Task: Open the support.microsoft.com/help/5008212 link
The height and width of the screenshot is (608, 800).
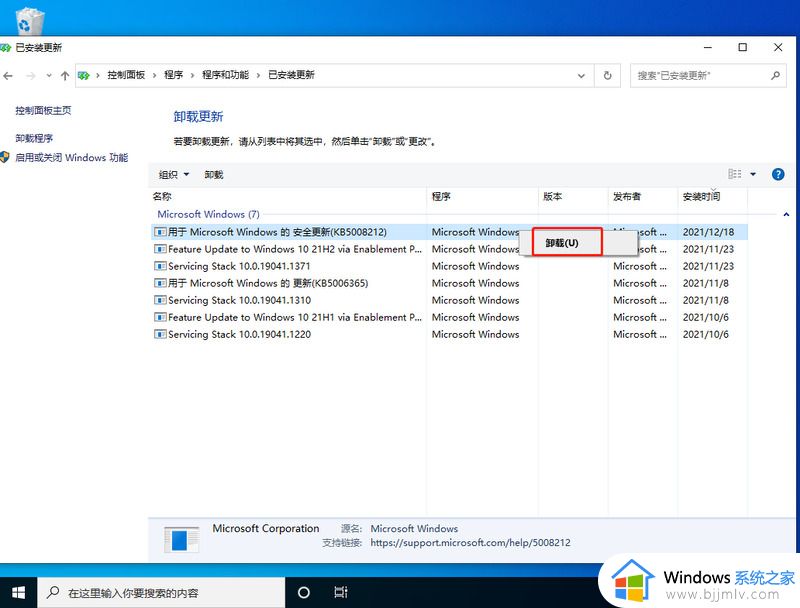Action: click(x=470, y=543)
